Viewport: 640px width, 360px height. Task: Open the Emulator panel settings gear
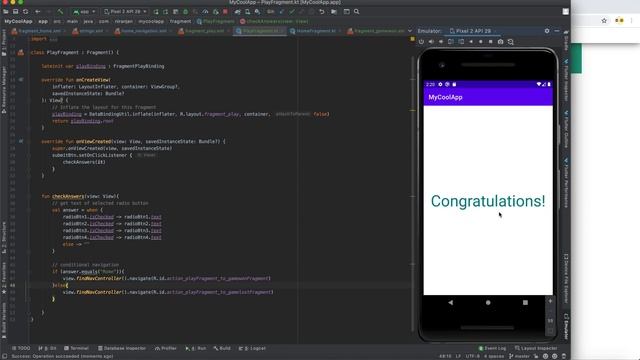pos(547,31)
